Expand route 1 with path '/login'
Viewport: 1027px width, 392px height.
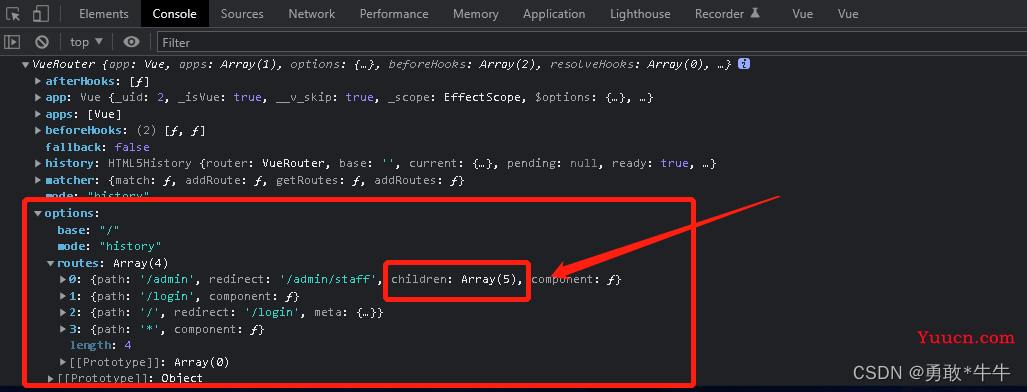(x=63, y=296)
